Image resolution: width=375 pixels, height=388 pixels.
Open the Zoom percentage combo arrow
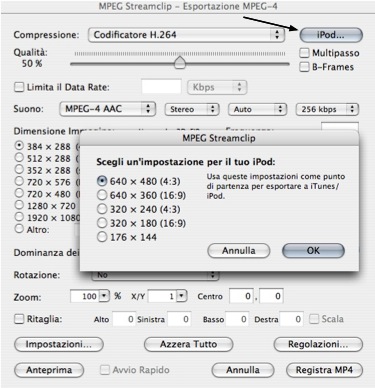pos(105,296)
